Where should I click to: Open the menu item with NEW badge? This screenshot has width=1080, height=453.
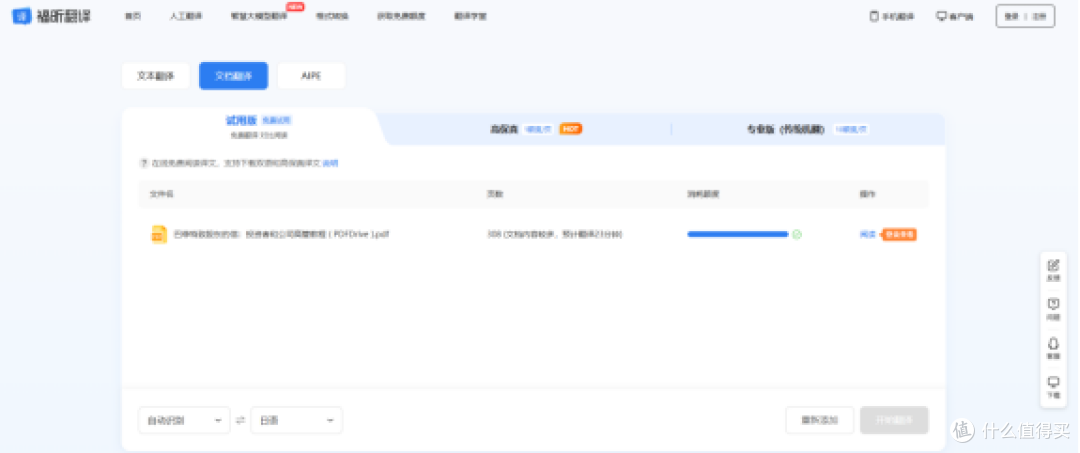pyautogui.click(x=259, y=16)
